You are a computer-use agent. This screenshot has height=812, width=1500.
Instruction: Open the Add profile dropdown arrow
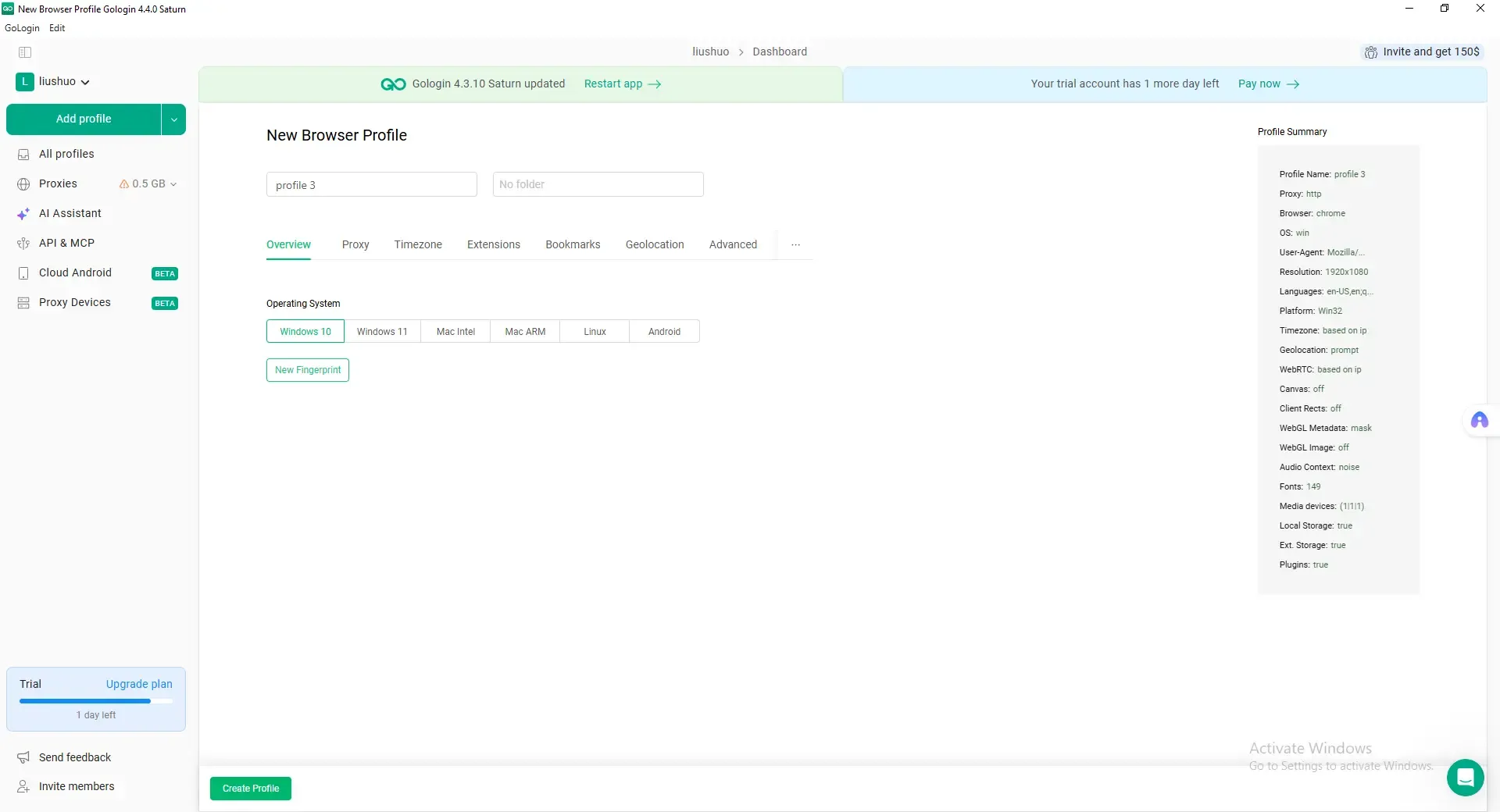click(x=173, y=119)
